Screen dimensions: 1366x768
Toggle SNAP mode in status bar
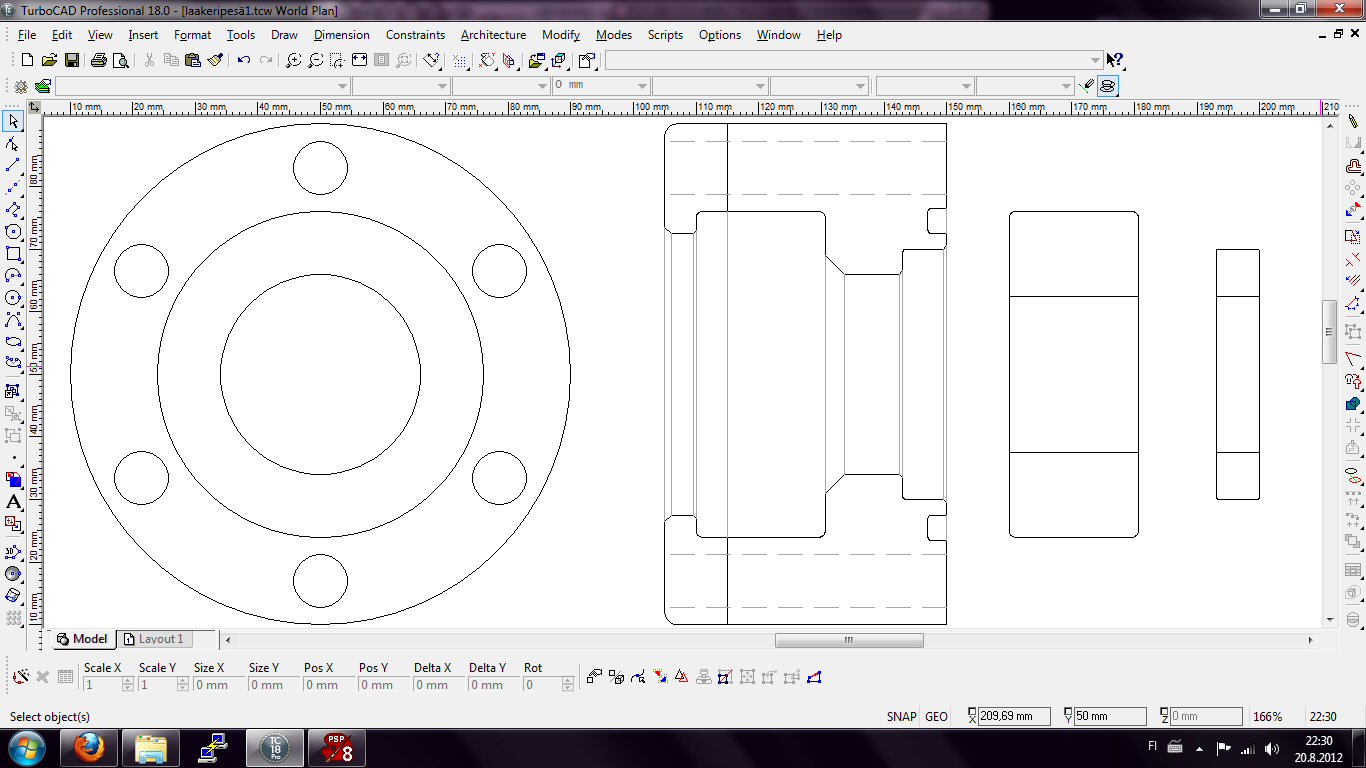(x=901, y=717)
